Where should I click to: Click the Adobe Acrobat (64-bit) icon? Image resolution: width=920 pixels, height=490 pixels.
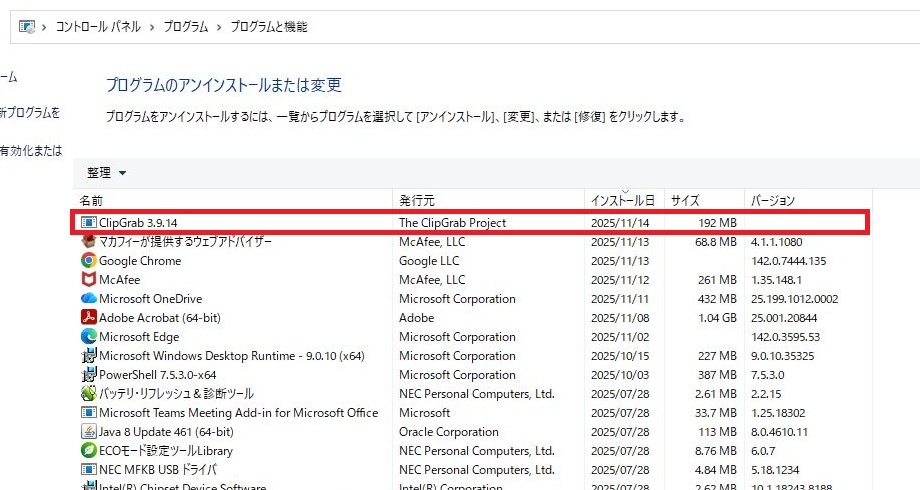[88, 318]
